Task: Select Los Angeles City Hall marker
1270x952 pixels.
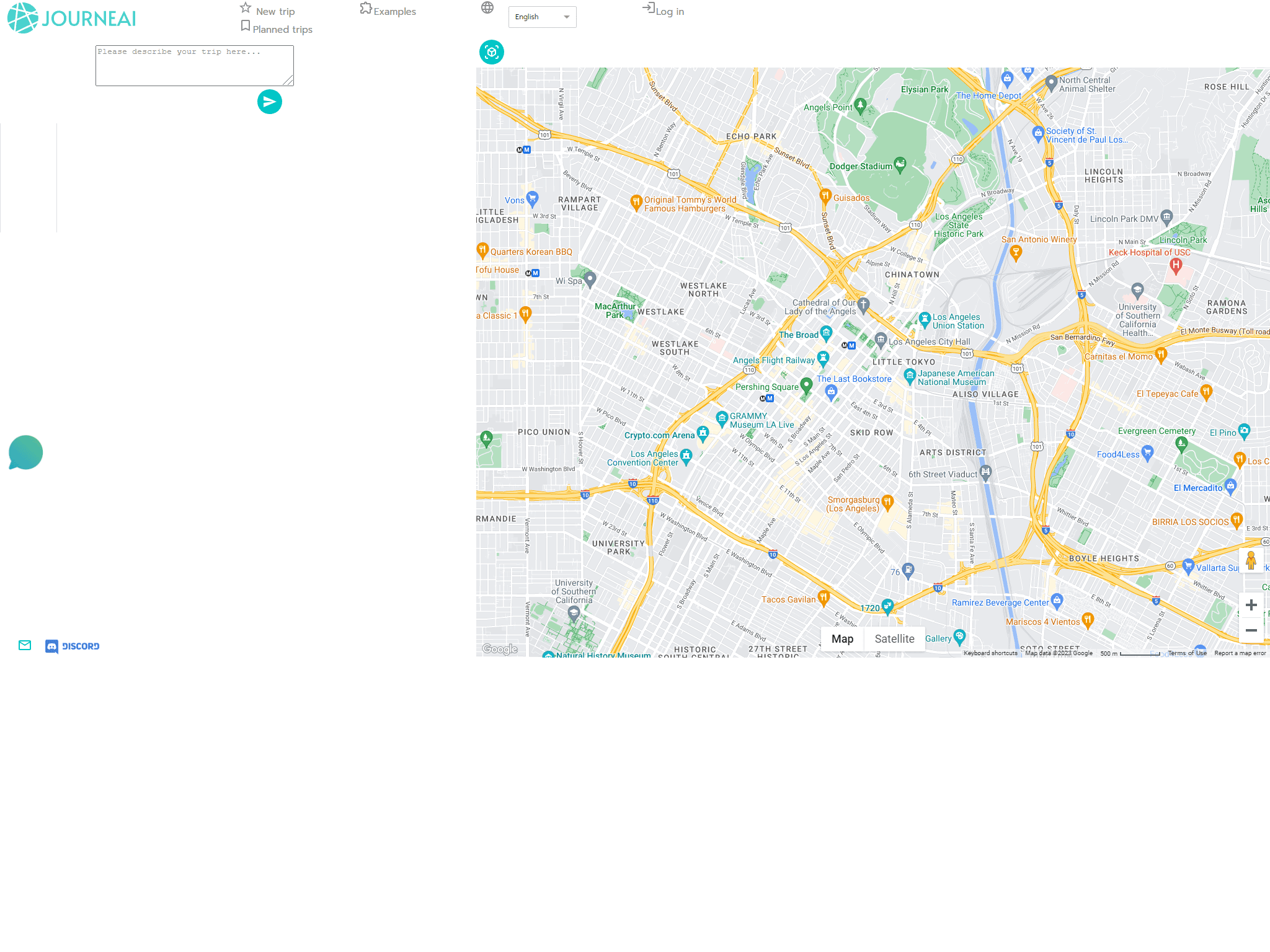Action: point(881,340)
